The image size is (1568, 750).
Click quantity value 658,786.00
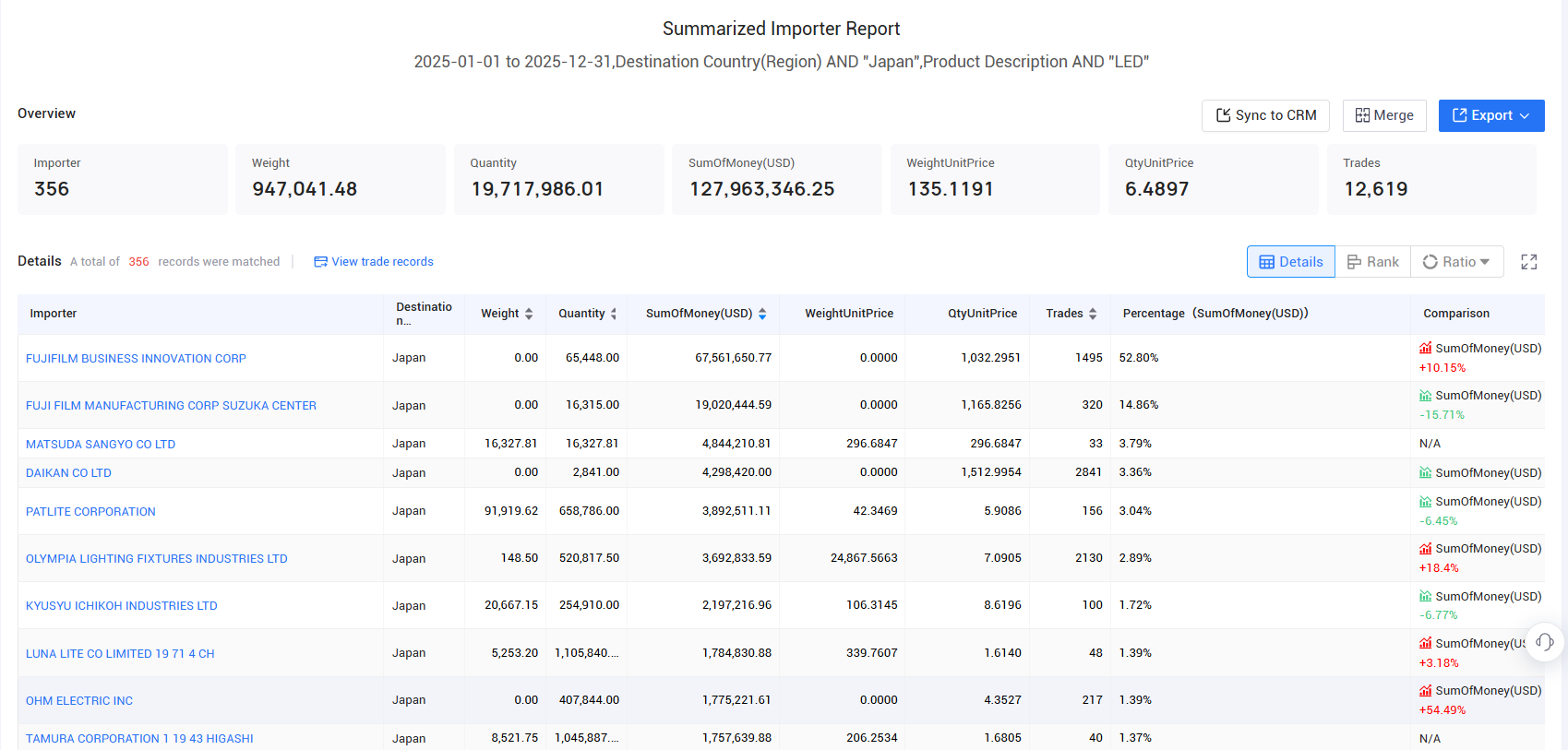[x=589, y=511]
